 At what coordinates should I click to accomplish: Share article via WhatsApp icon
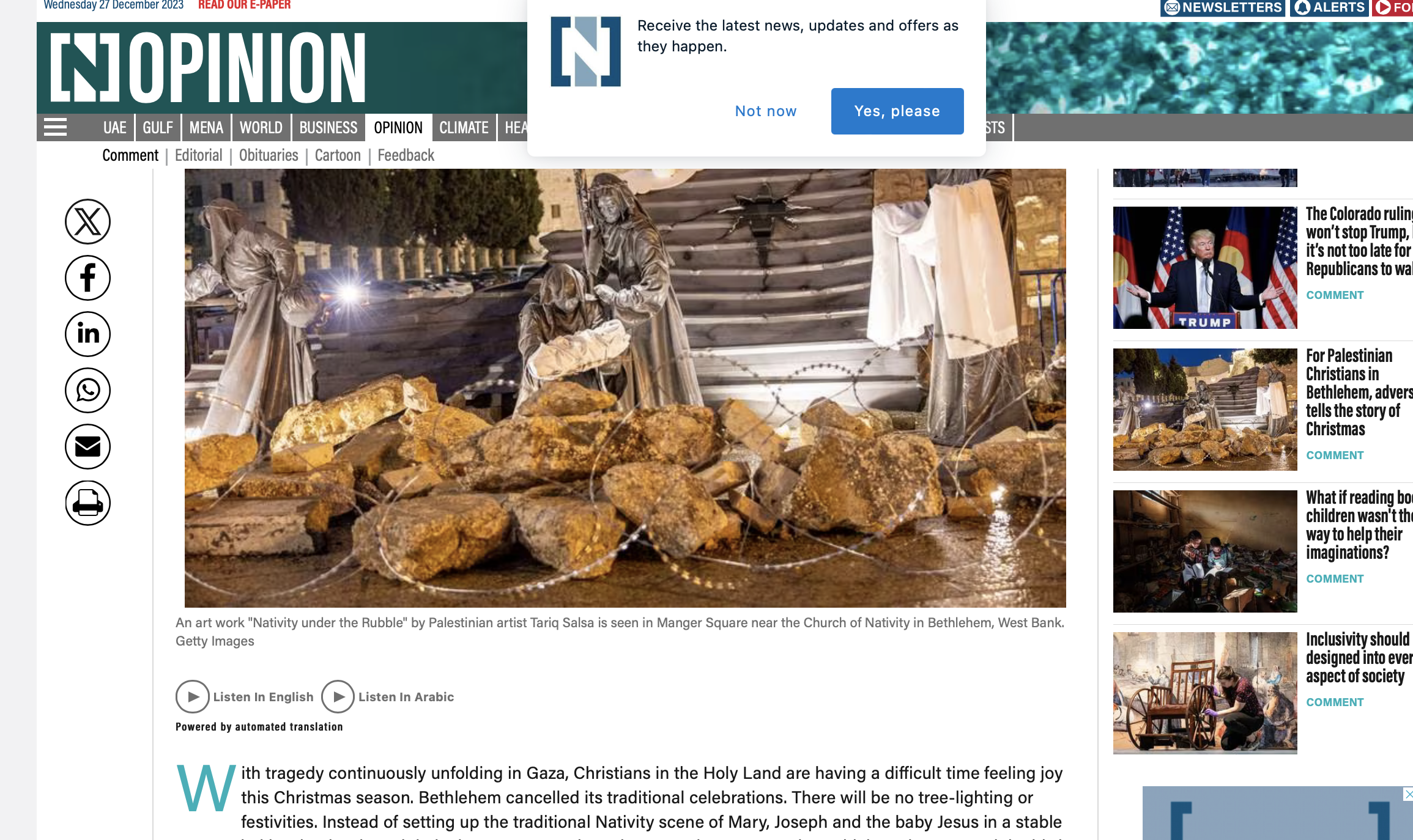[x=87, y=390]
